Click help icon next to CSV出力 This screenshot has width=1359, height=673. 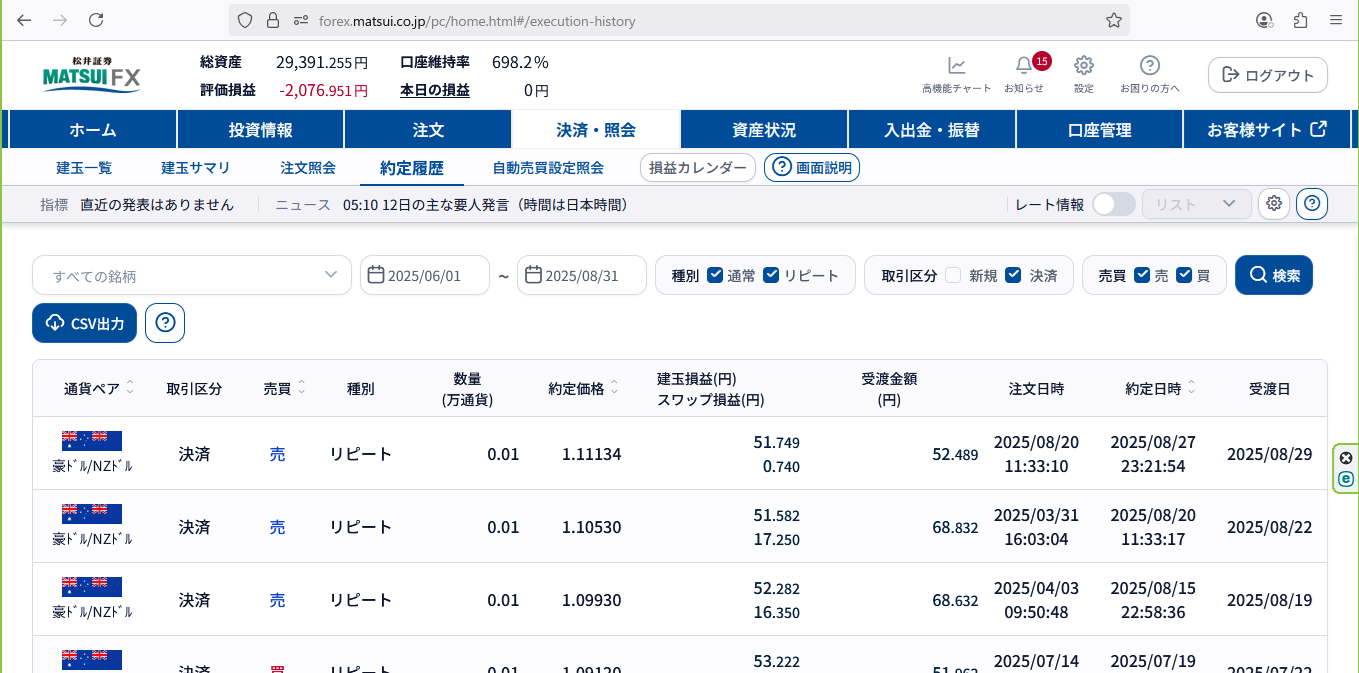coord(165,323)
